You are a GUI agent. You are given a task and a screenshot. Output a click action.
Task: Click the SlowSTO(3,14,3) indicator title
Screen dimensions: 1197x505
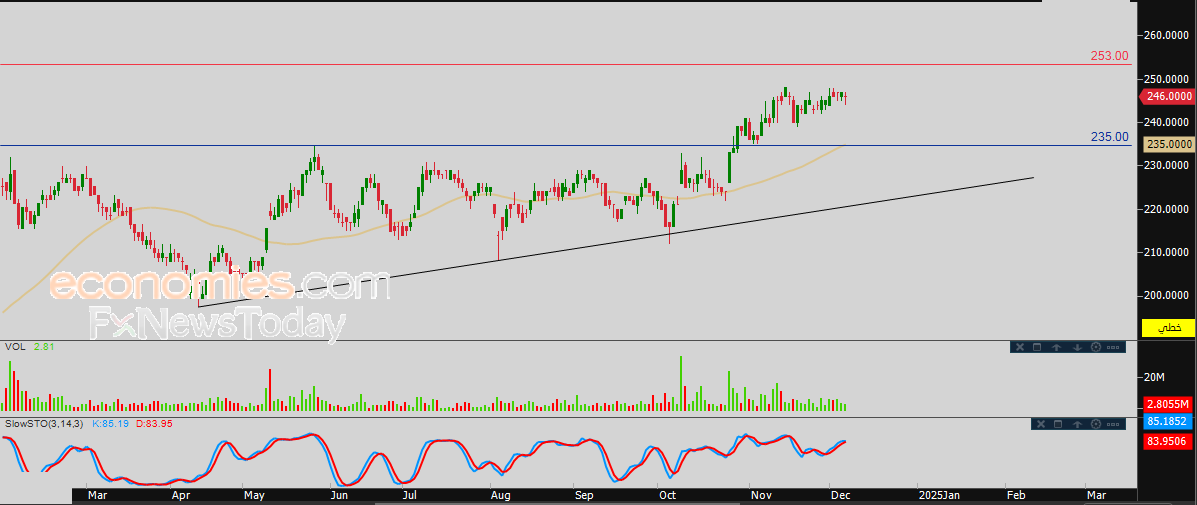(44, 423)
